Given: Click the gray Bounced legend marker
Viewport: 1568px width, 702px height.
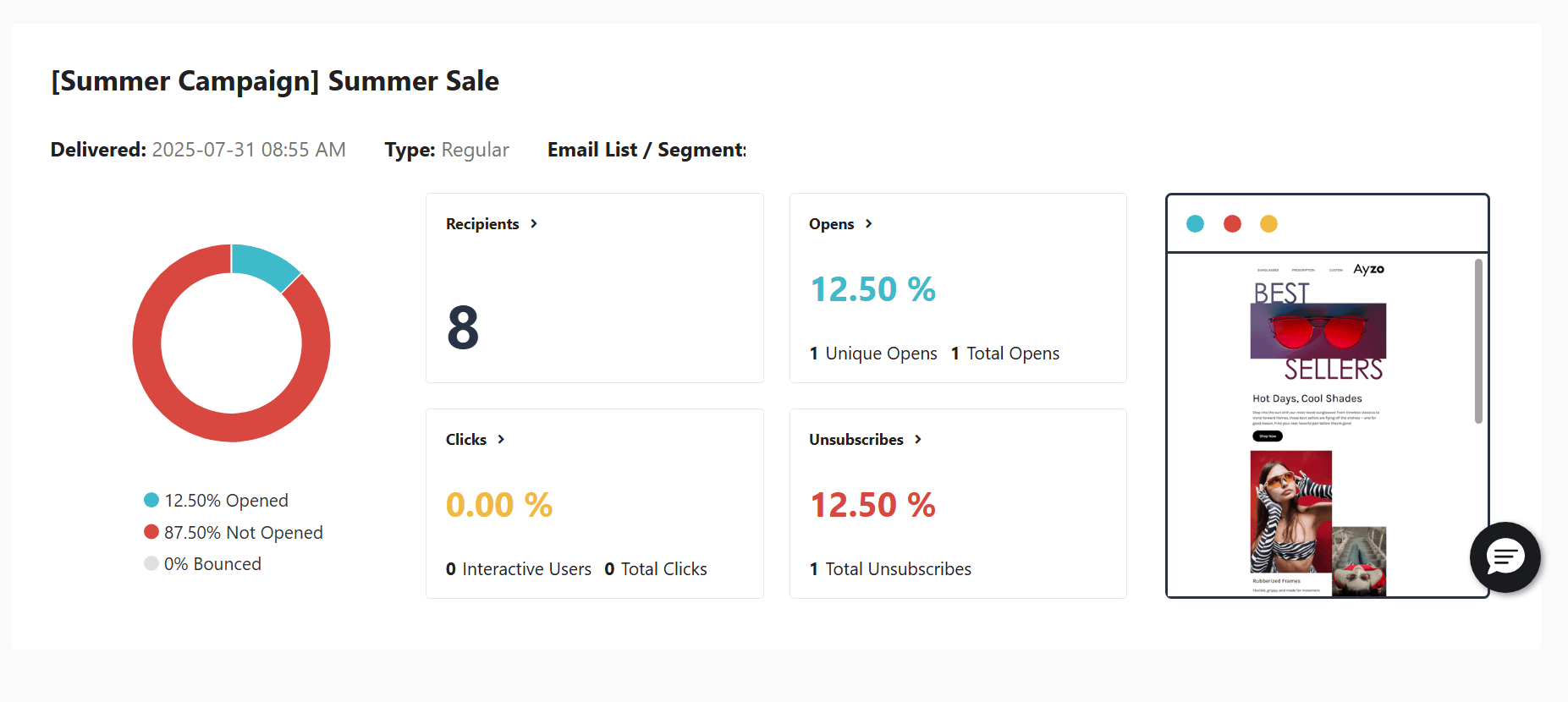Looking at the screenshot, I should click(151, 563).
